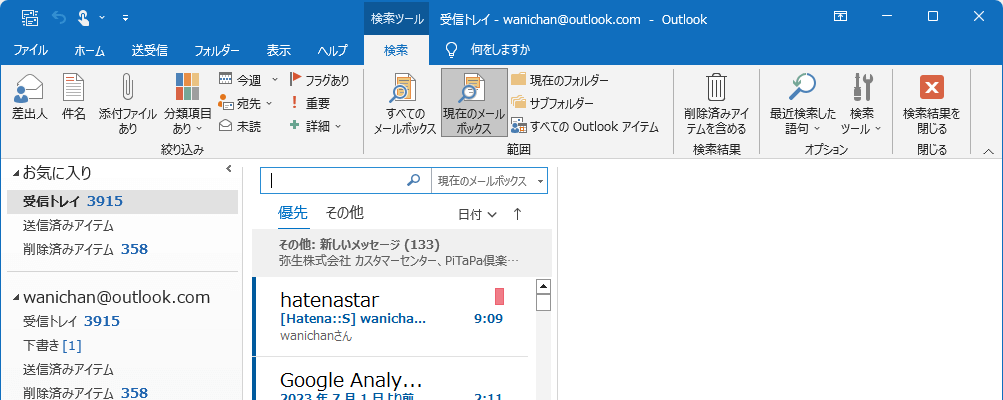
Task: Customize Quick Access Toolbar dropdown
Action: click(125, 18)
